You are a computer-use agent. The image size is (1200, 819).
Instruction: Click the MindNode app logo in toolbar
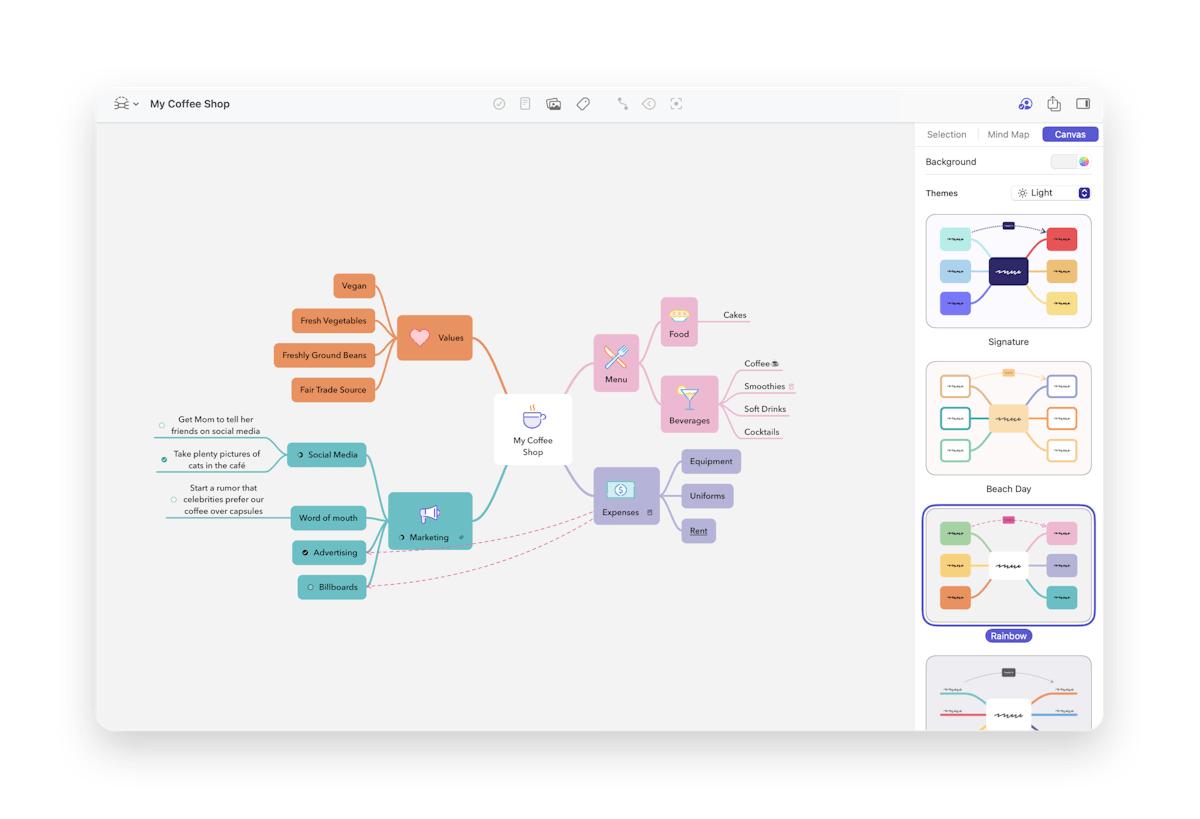(121, 104)
